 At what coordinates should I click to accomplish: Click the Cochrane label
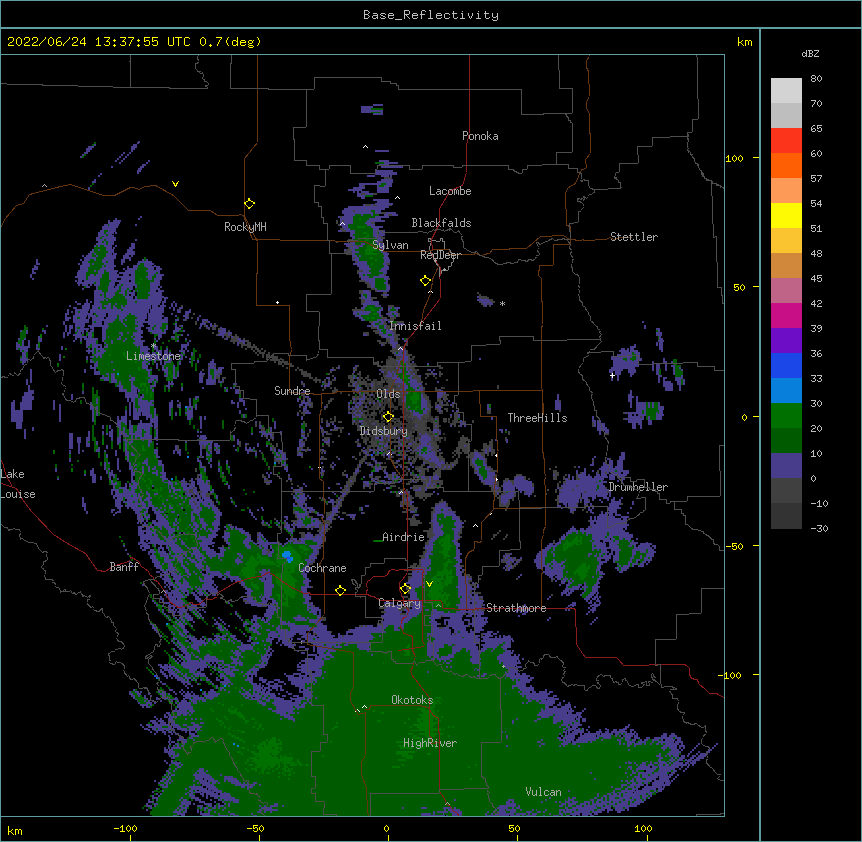point(322,568)
